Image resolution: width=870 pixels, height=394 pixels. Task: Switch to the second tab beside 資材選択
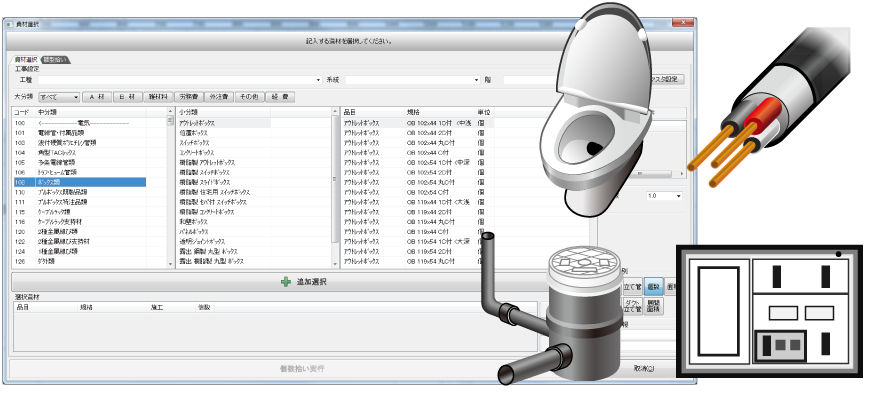click(x=55, y=59)
